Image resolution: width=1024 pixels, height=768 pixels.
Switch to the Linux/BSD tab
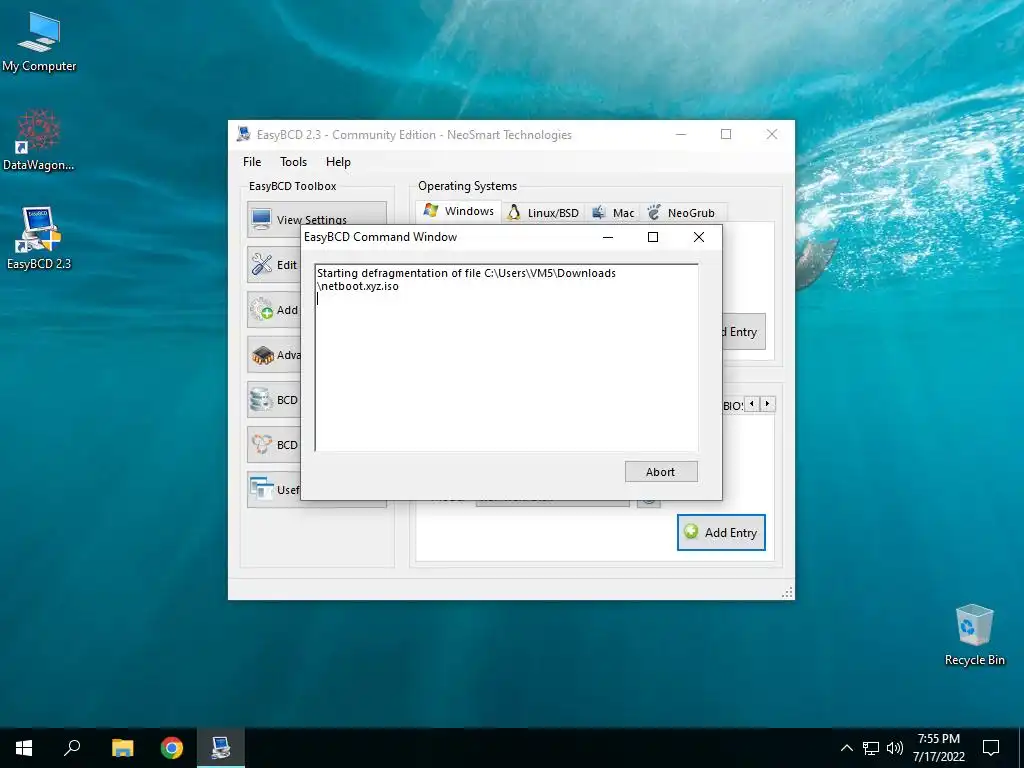(543, 213)
